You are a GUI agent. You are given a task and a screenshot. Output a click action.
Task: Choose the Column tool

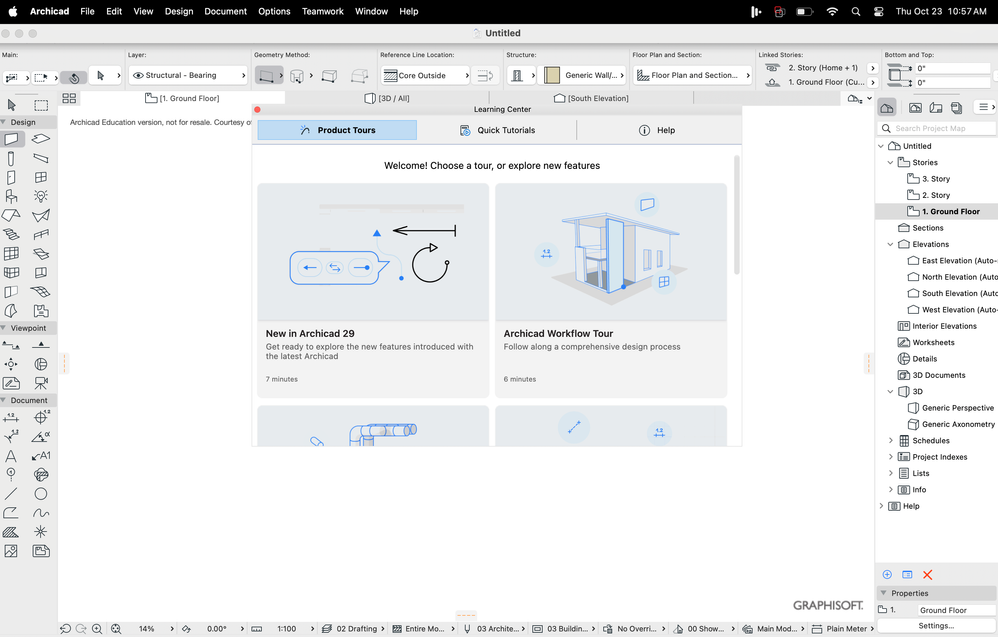[x=11, y=158]
